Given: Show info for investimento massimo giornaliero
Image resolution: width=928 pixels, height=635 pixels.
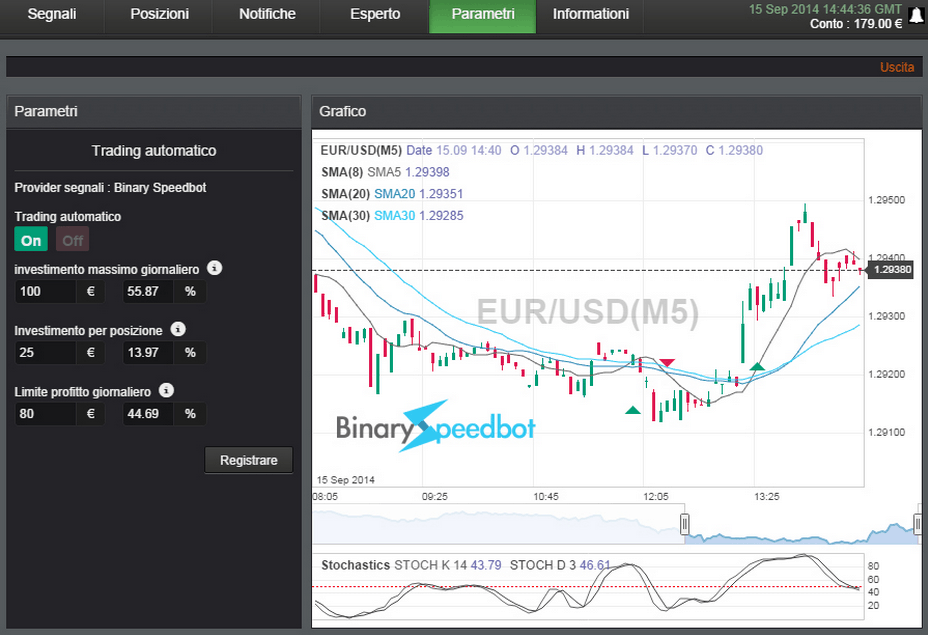Looking at the screenshot, I should tap(214, 268).
